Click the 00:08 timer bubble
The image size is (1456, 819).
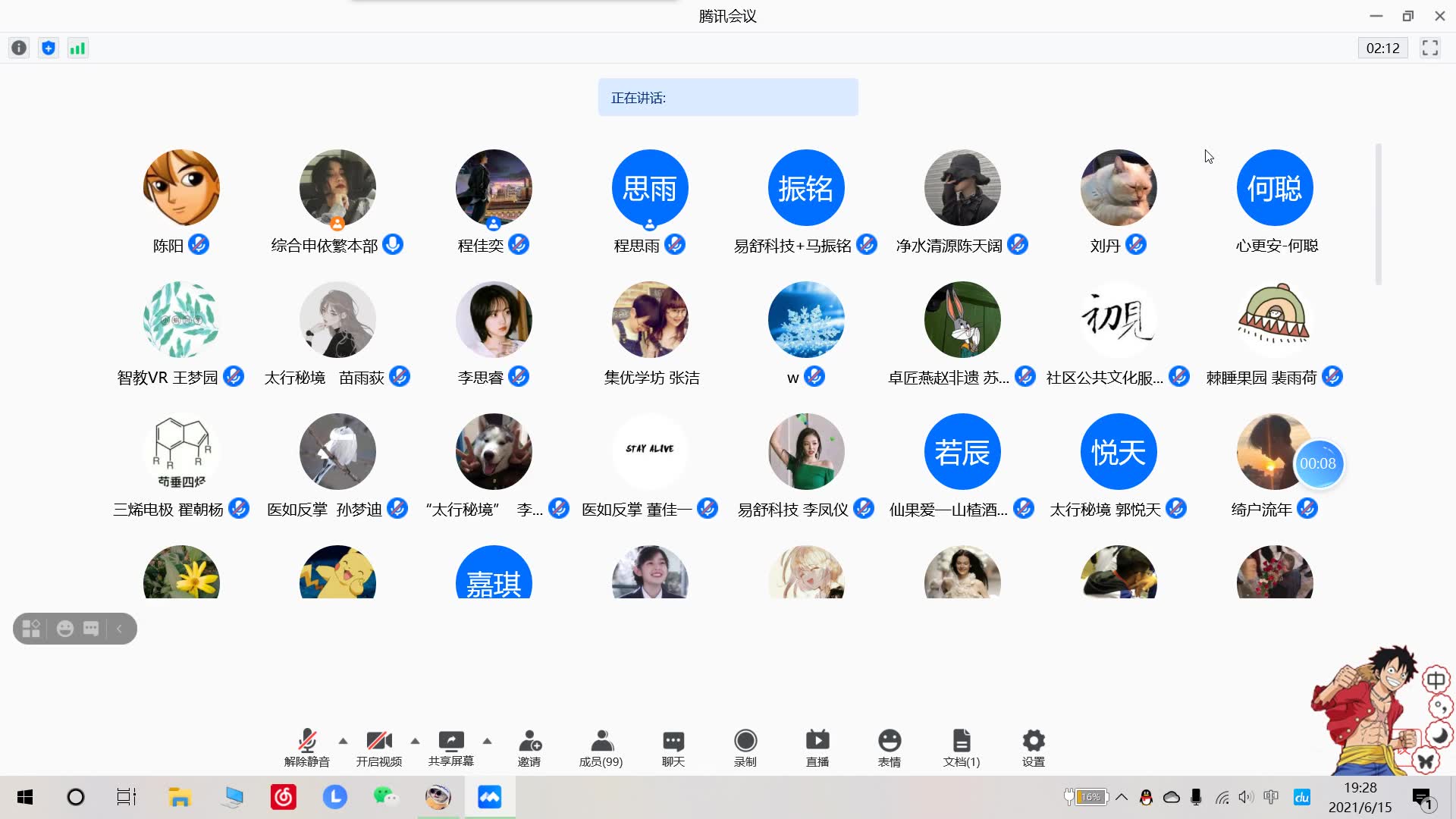tap(1318, 463)
